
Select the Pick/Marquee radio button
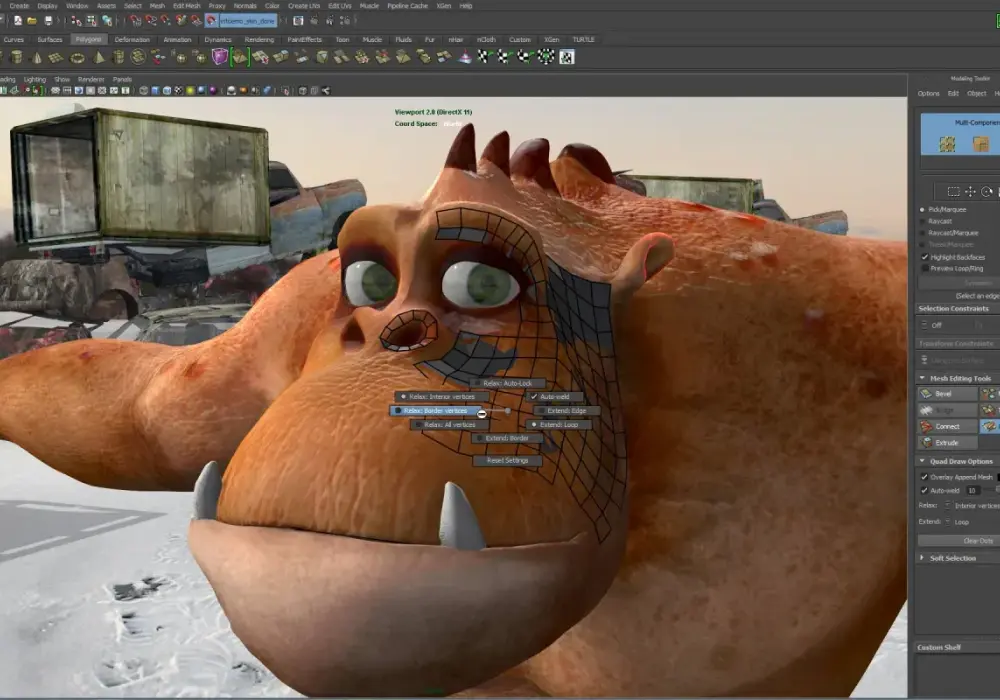click(x=922, y=209)
